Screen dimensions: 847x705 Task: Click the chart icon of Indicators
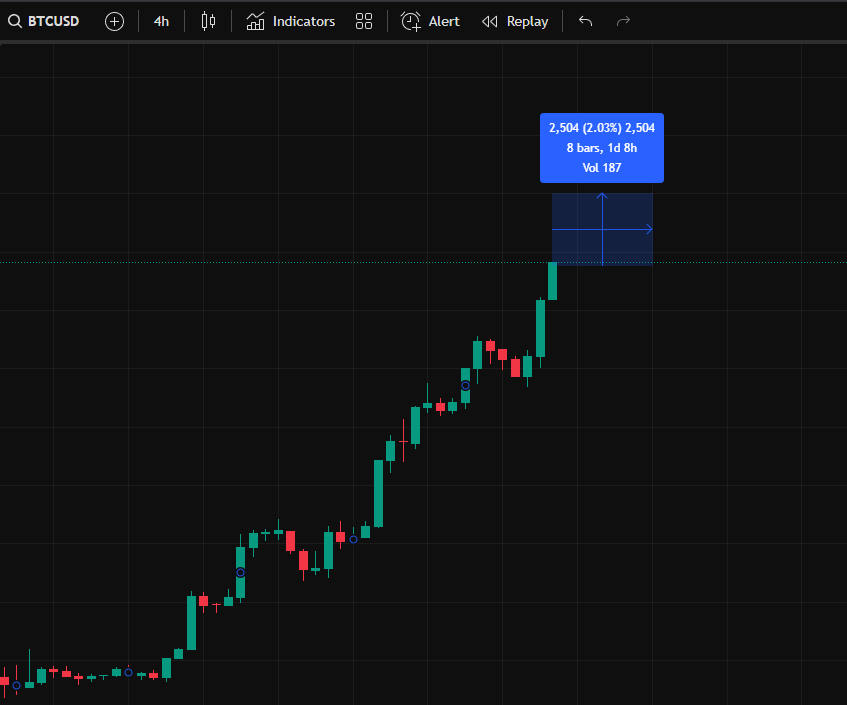pyautogui.click(x=255, y=22)
